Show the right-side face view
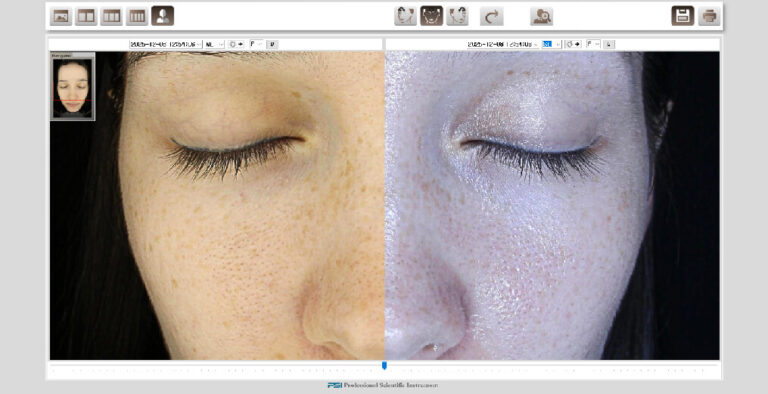768x394 pixels. click(x=457, y=16)
